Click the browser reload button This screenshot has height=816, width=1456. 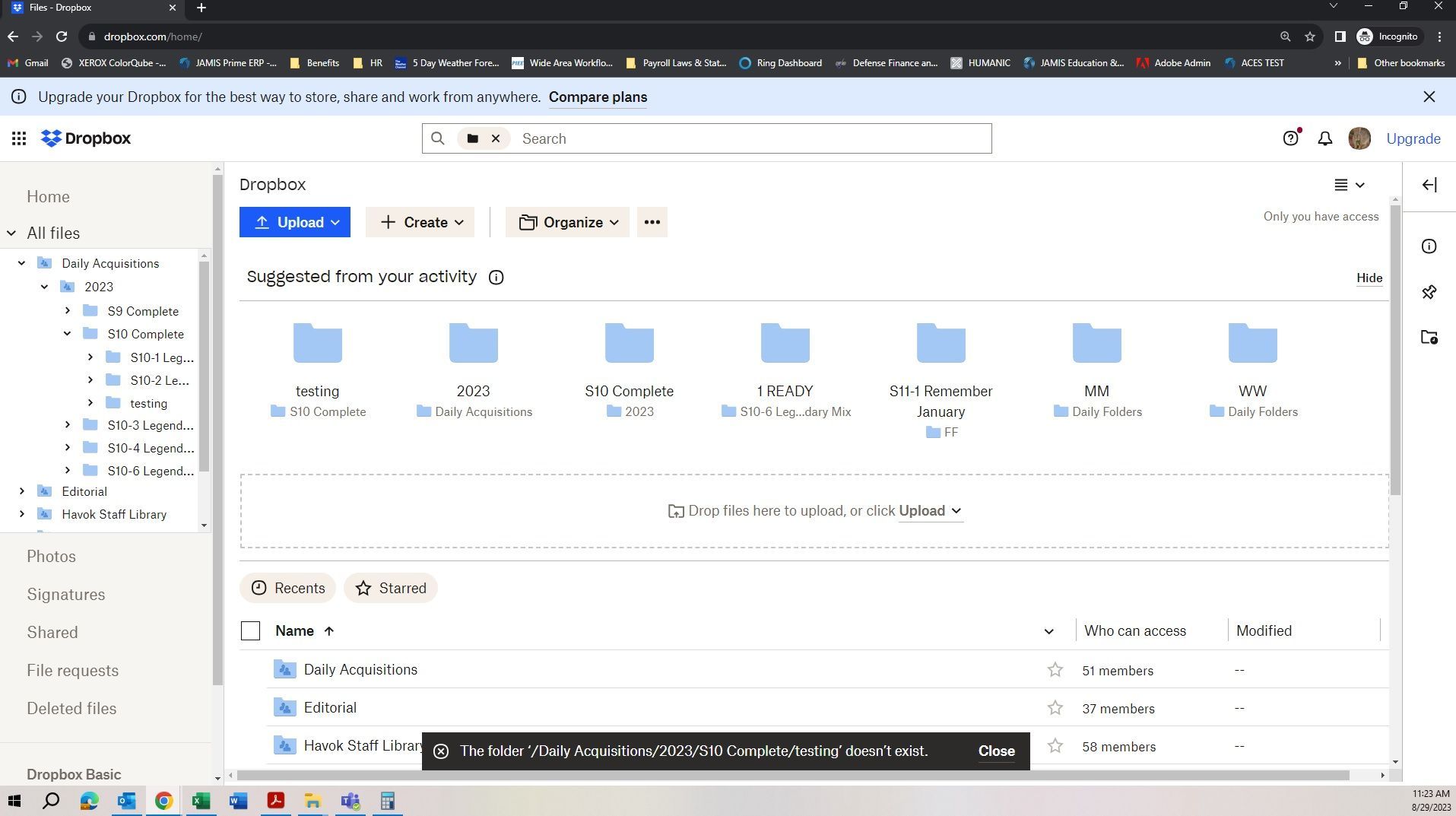coord(62,37)
